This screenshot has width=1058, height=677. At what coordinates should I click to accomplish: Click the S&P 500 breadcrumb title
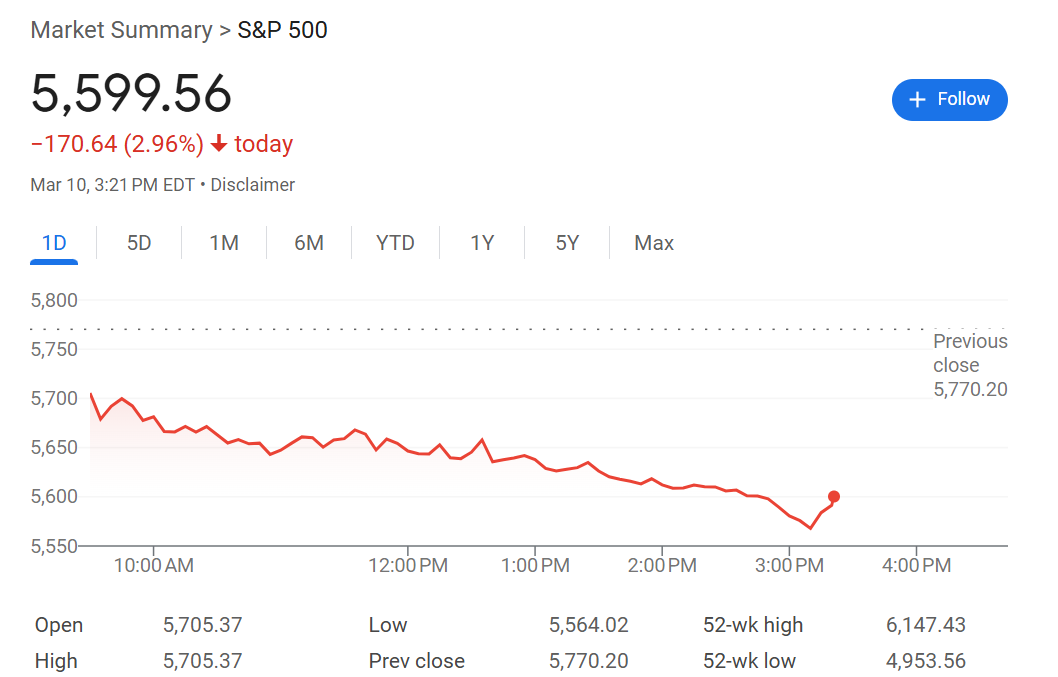282,30
